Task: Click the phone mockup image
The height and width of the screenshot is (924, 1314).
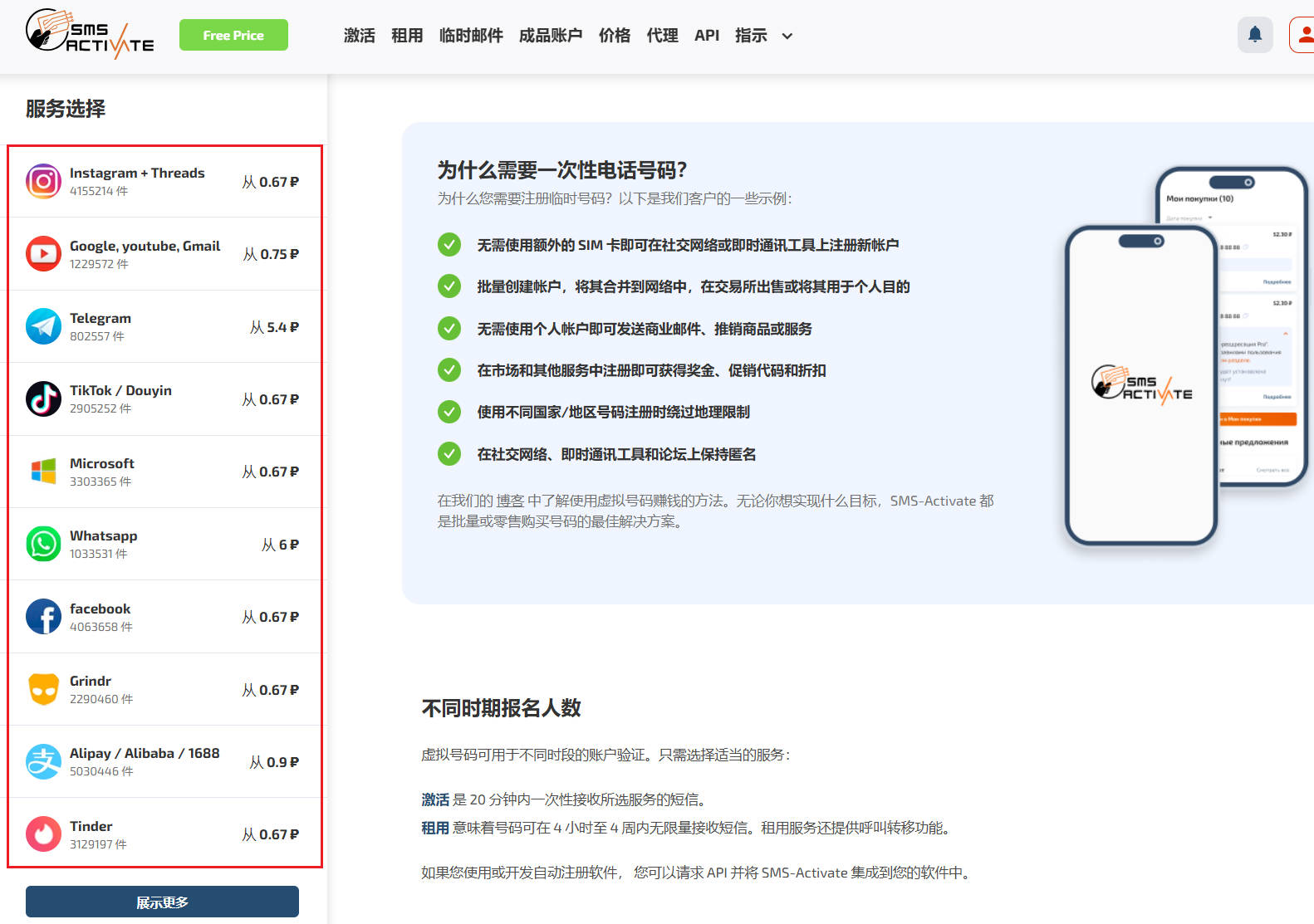Action: point(1184,357)
